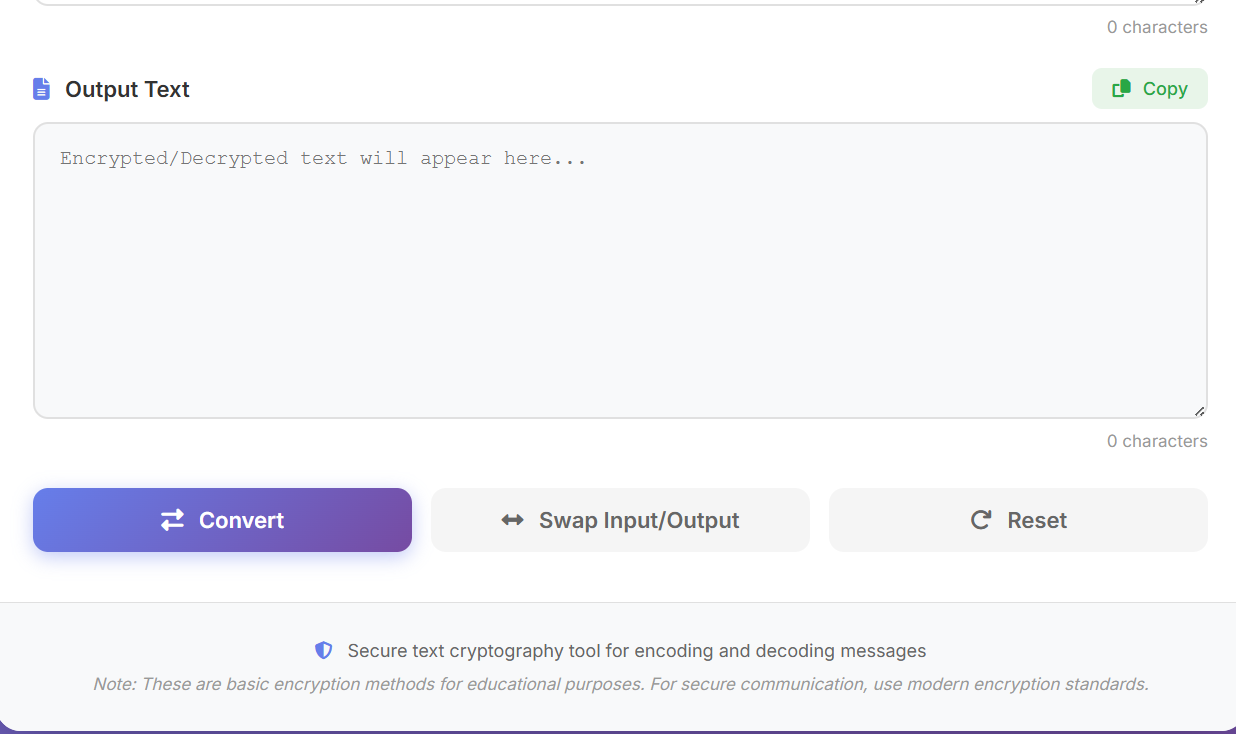The image size is (1236, 734).
Task: Click the shield icon in the footer
Action: click(323, 650)
